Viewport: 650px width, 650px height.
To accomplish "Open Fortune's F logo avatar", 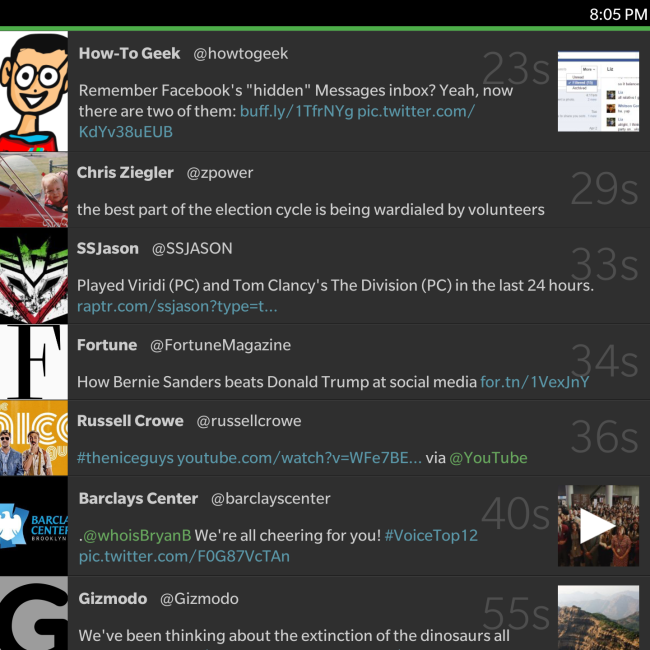I will [34, 362].
